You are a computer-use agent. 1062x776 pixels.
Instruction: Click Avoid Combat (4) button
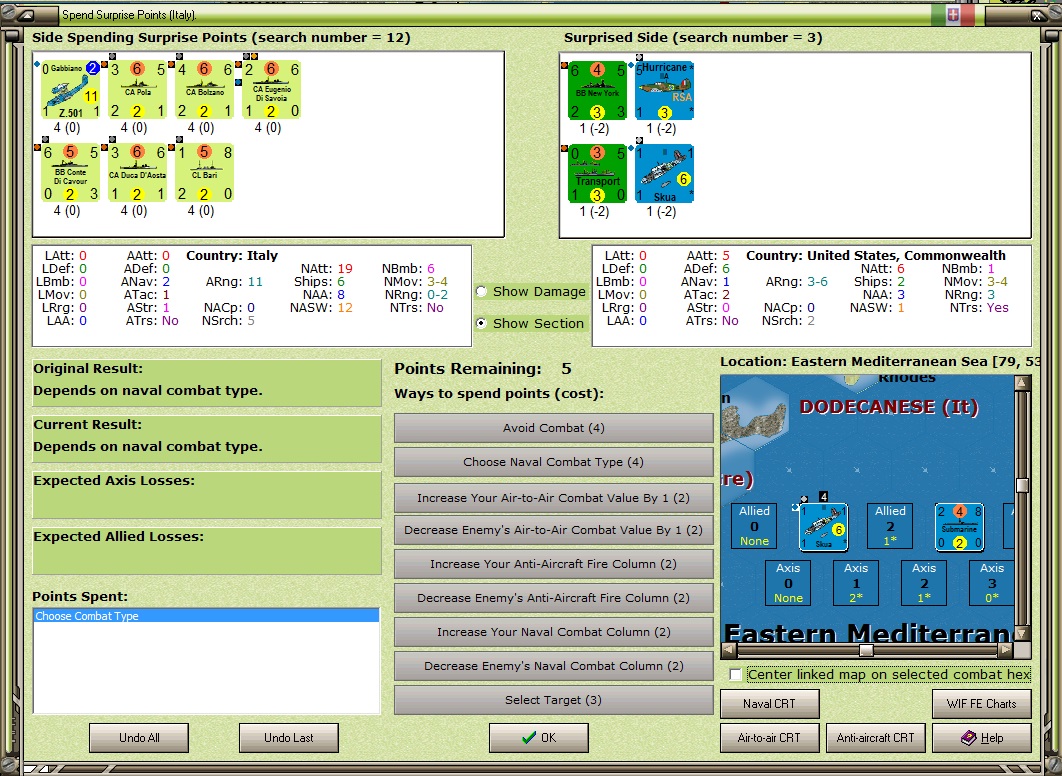(x=553, y=428)
